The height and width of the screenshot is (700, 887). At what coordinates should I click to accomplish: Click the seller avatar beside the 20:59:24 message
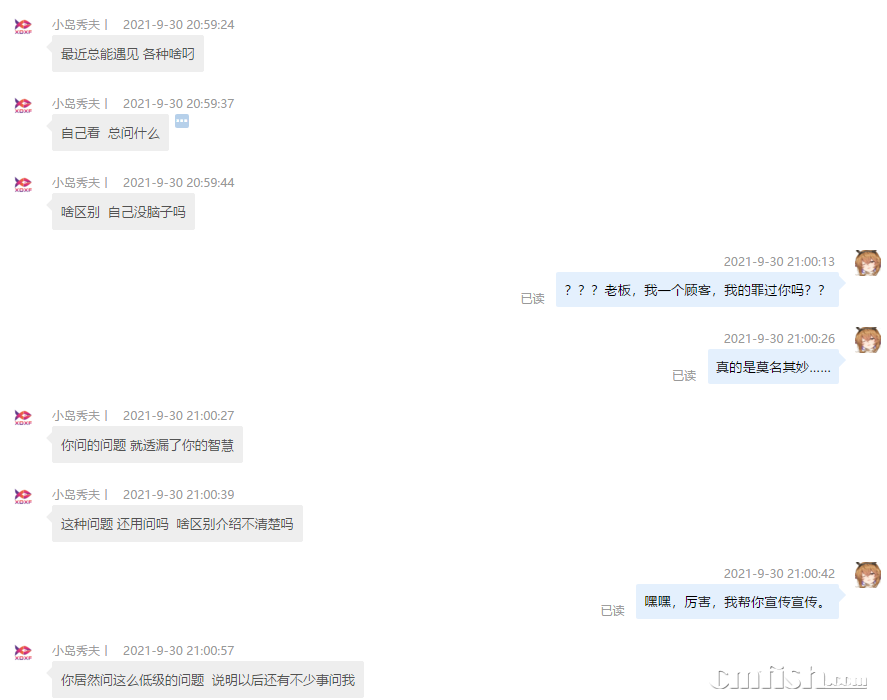(23, 26)
